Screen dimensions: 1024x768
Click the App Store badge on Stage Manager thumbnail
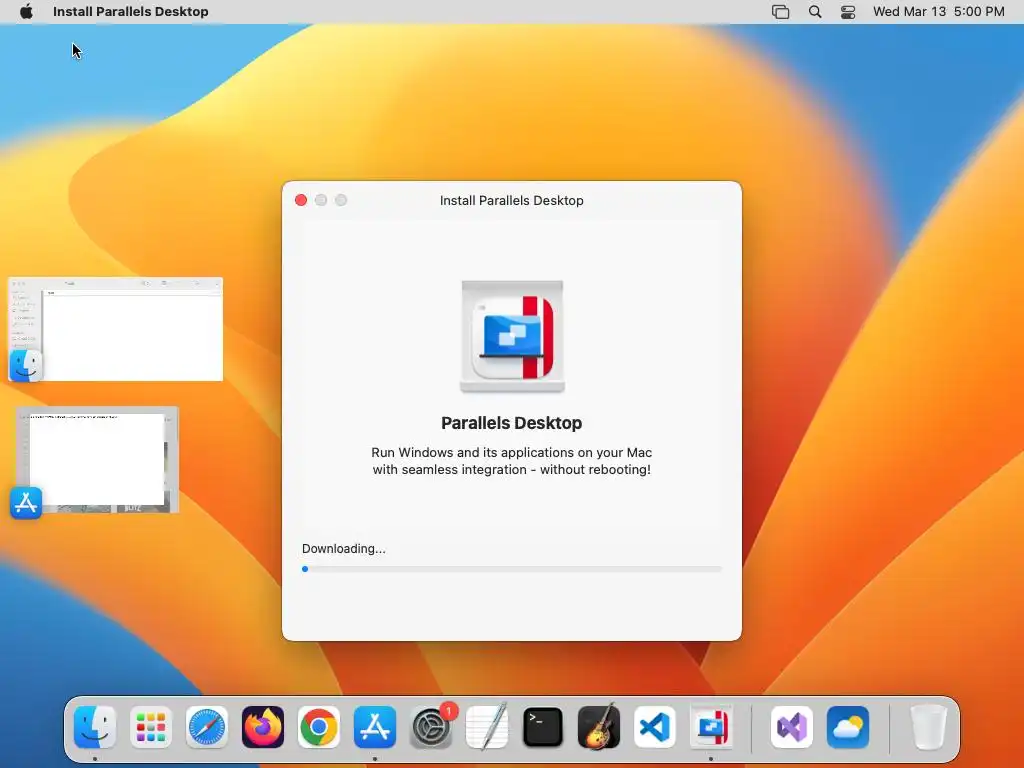click(x=26, y=503)
